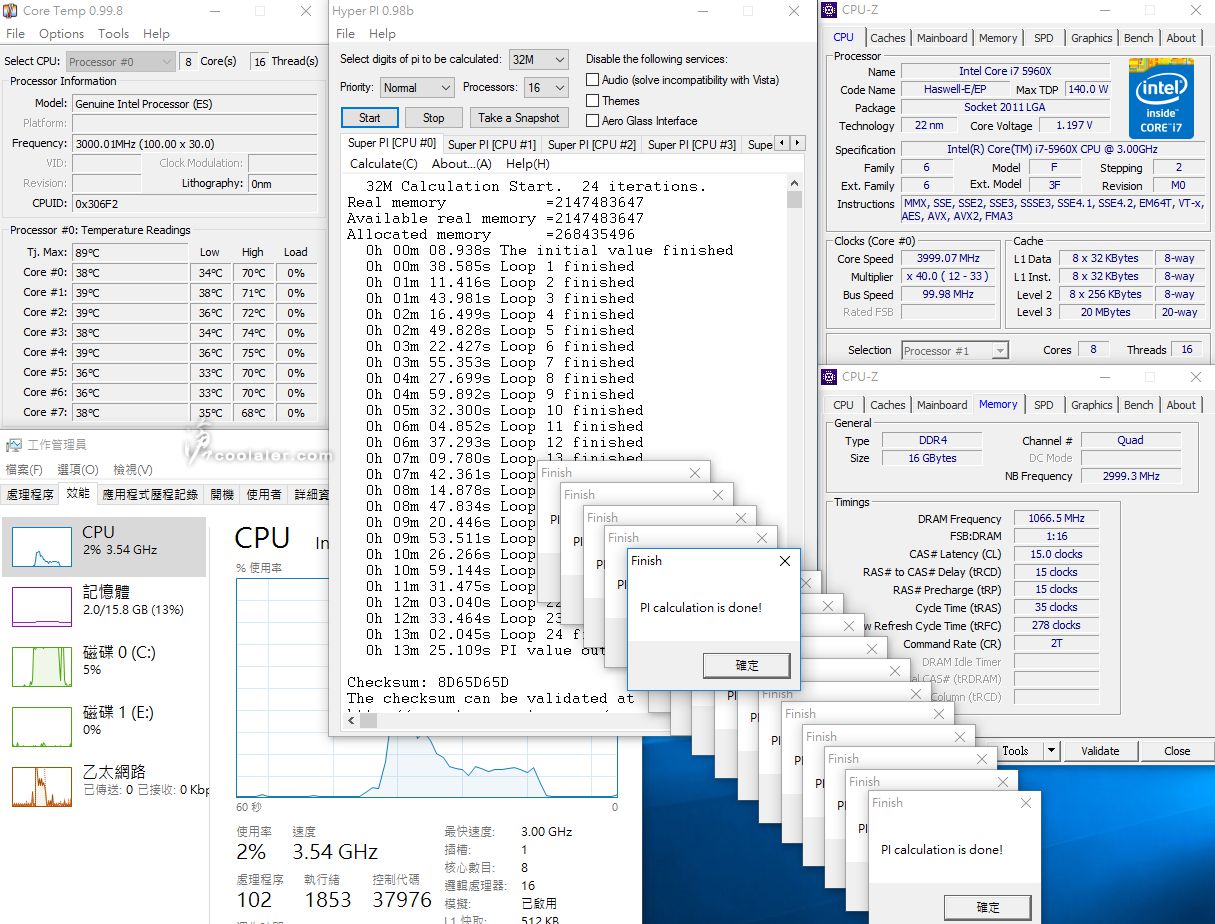
Task: Select the 磁碟 0 (C:) performance graph
Action: 41,667
